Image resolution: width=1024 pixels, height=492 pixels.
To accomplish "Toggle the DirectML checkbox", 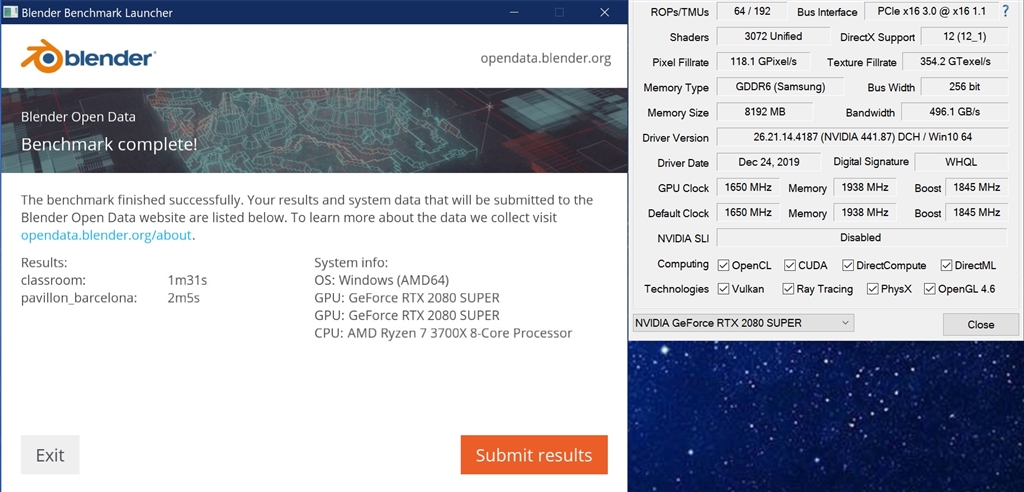I will pos(946,265).
